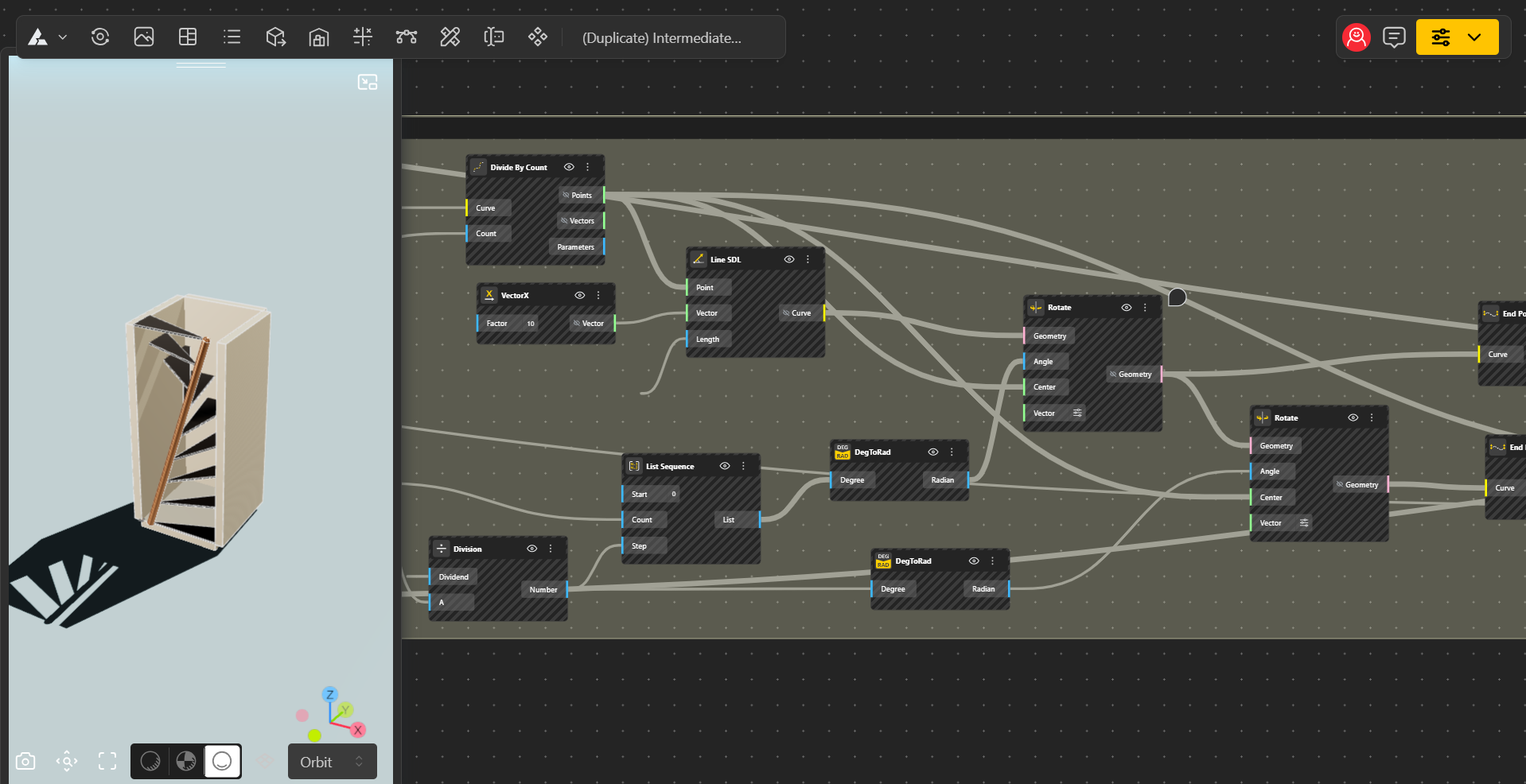The image size is (1526, 784).
Task: Open the Orbit navigation mode dropdown
Action: [332, 762]
